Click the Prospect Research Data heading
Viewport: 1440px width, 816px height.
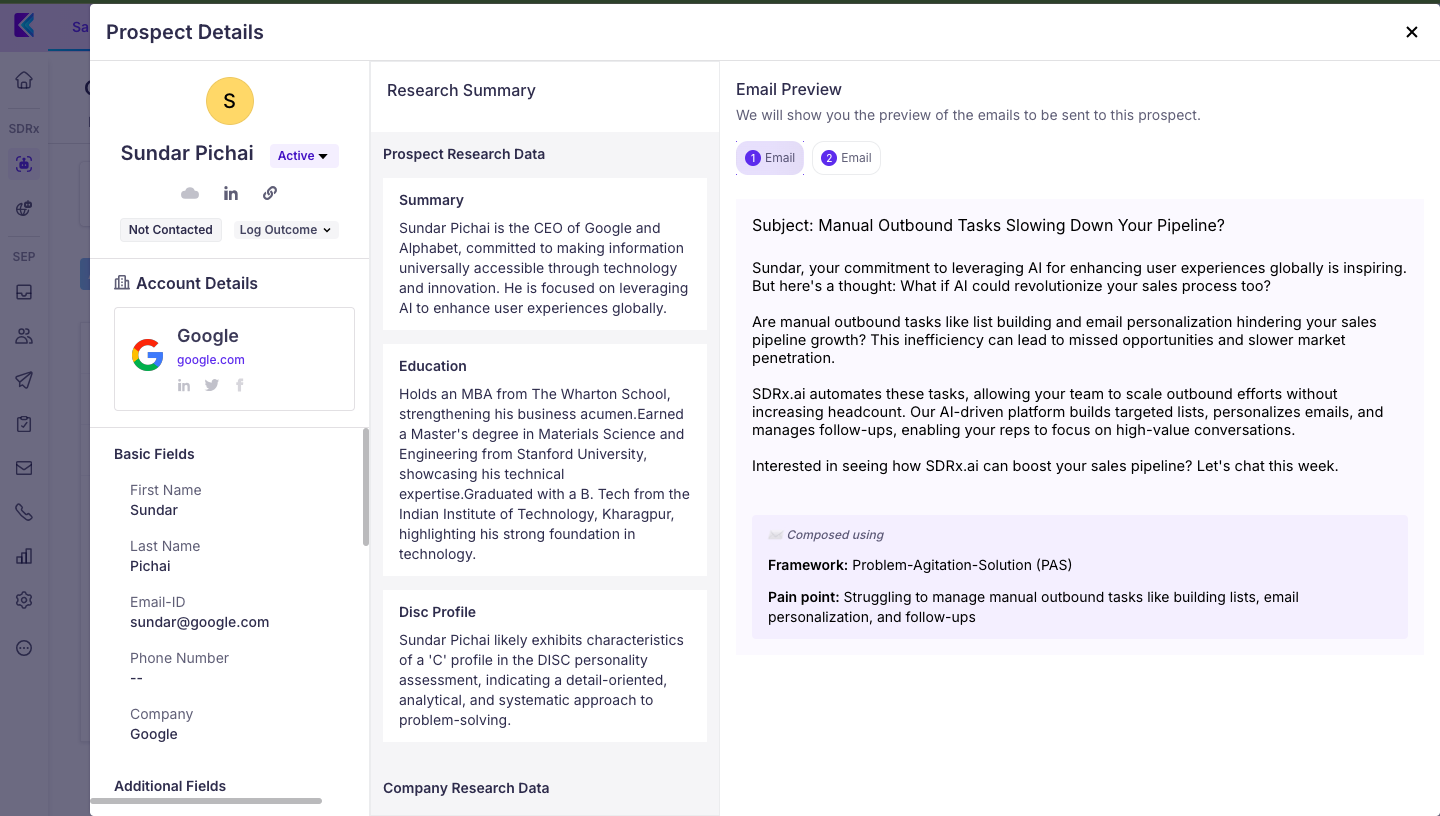coord(464,154)
